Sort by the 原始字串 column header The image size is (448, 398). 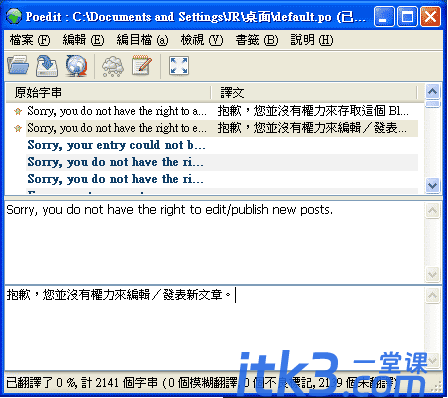[x=109, y=93]
